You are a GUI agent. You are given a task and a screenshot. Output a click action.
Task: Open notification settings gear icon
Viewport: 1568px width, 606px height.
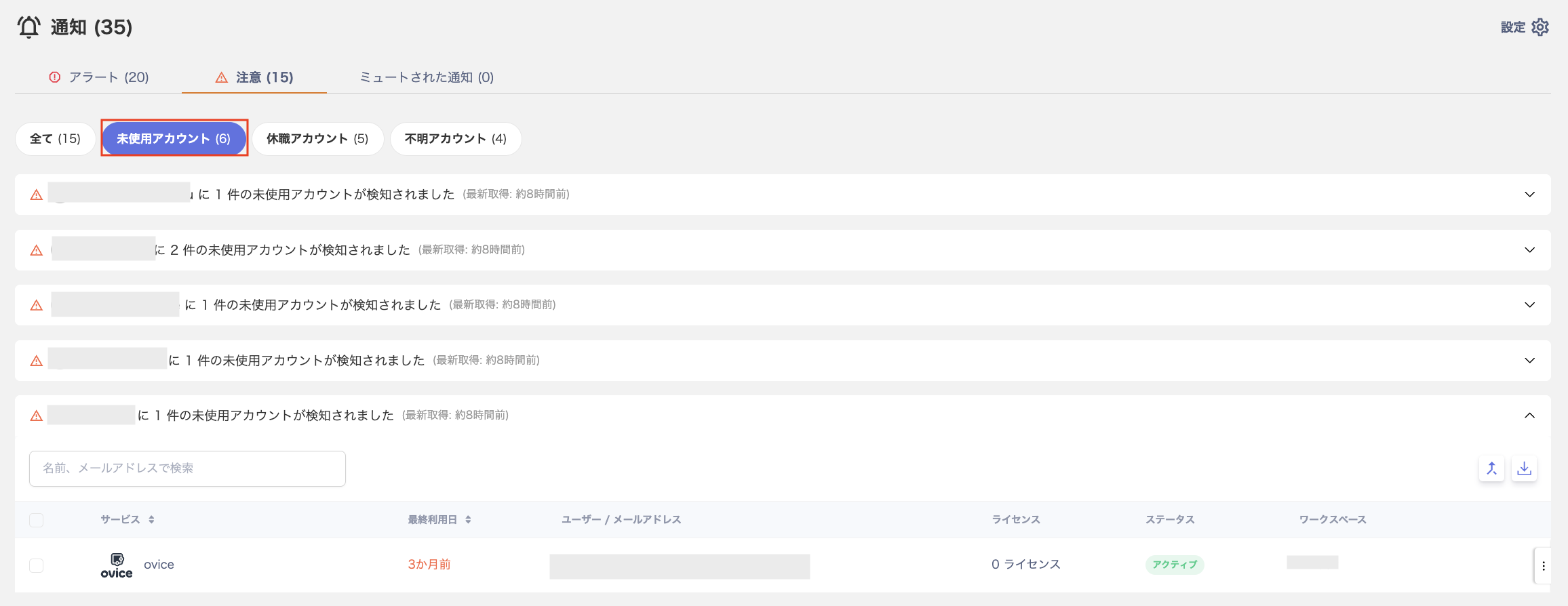[1540, 27]
